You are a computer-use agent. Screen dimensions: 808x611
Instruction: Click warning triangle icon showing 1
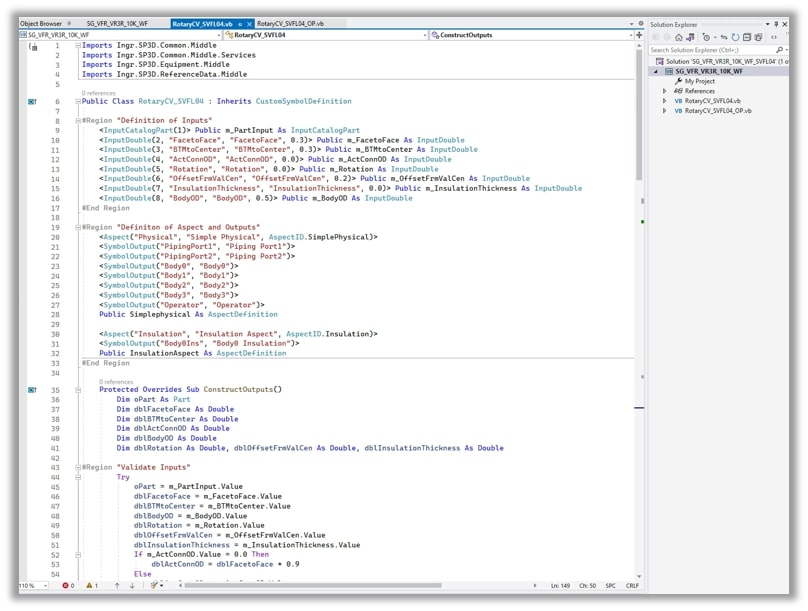(x=89, y=586)
